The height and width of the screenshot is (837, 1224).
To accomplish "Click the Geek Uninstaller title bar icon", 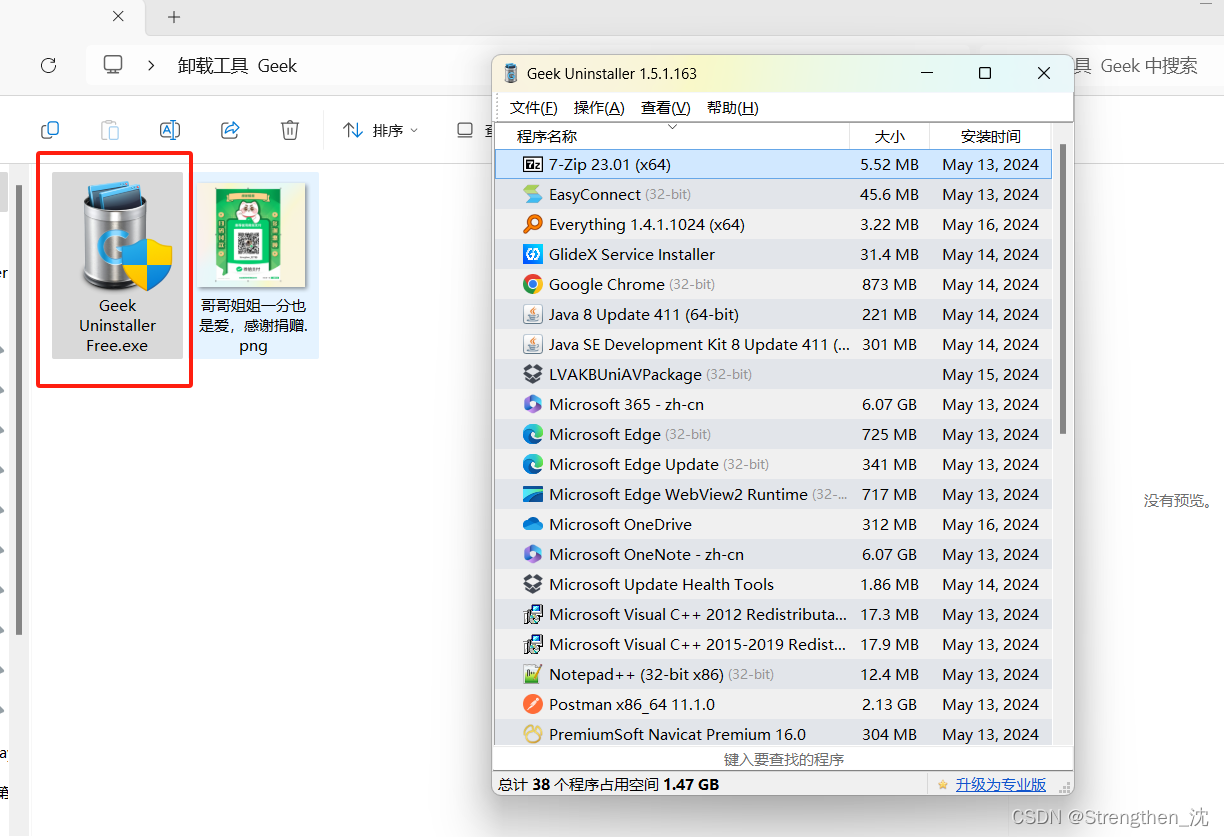I will coord(511,73).
